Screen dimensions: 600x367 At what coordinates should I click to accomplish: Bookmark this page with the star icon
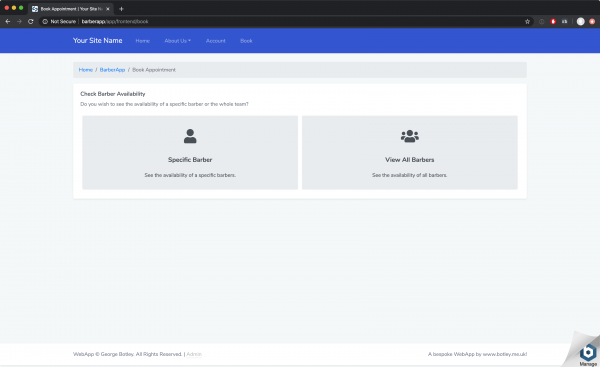527,21
